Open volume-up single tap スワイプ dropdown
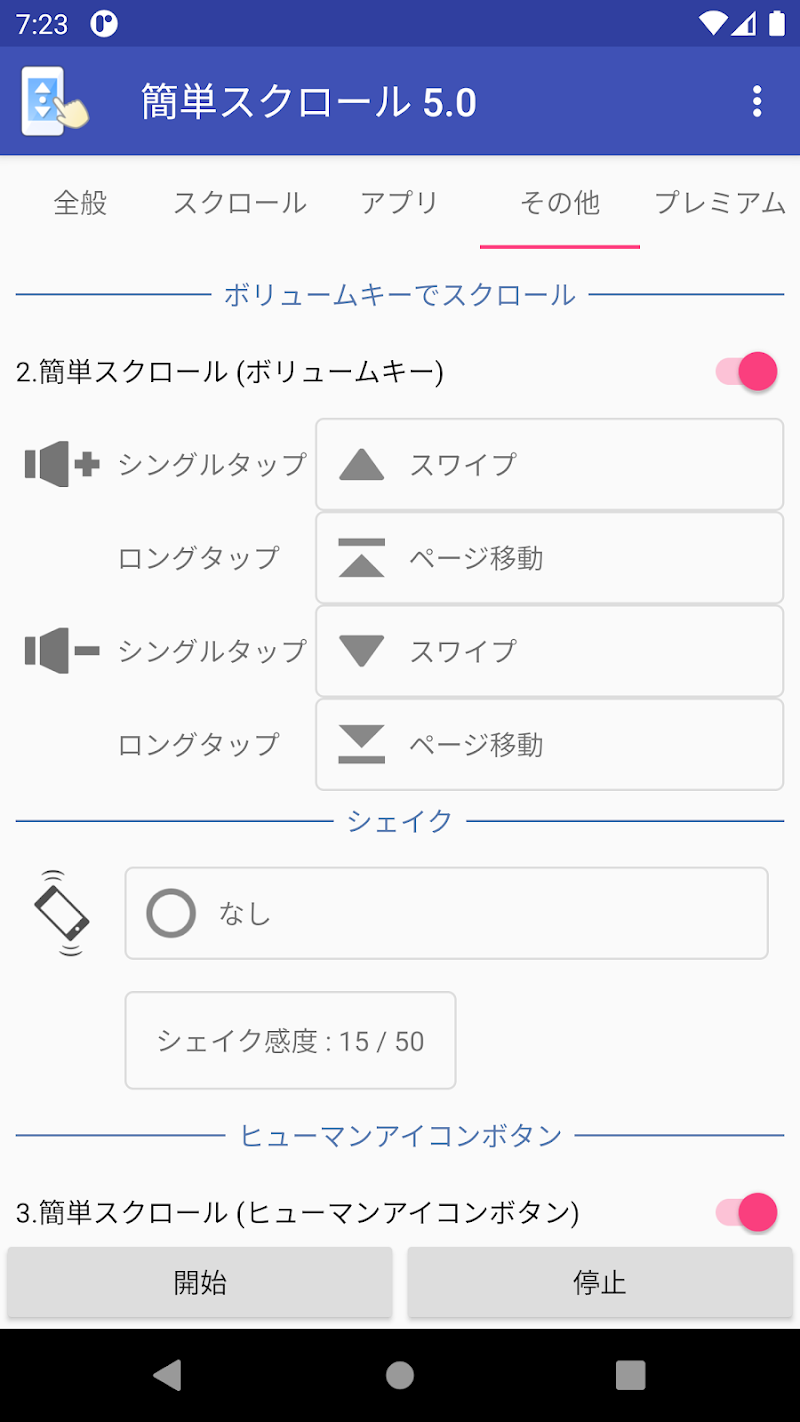800x1422 pixels. click(549, 464)
